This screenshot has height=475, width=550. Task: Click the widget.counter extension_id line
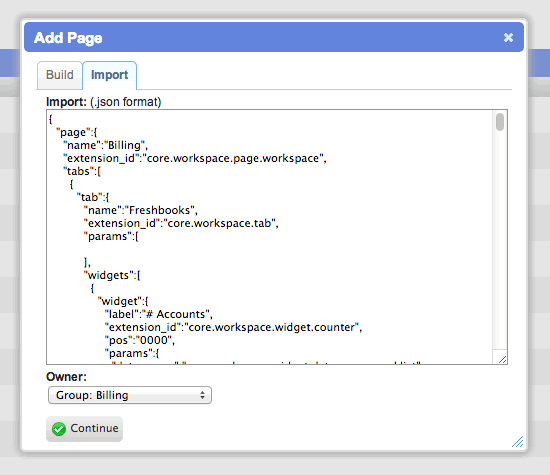click(x=233, y=327)
